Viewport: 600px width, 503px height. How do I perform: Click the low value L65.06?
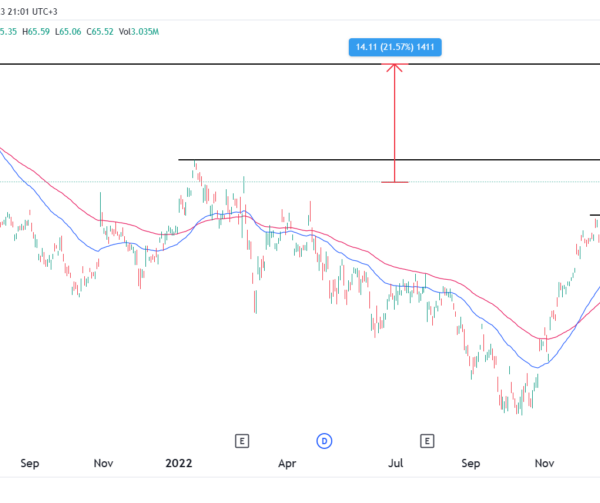68,32
